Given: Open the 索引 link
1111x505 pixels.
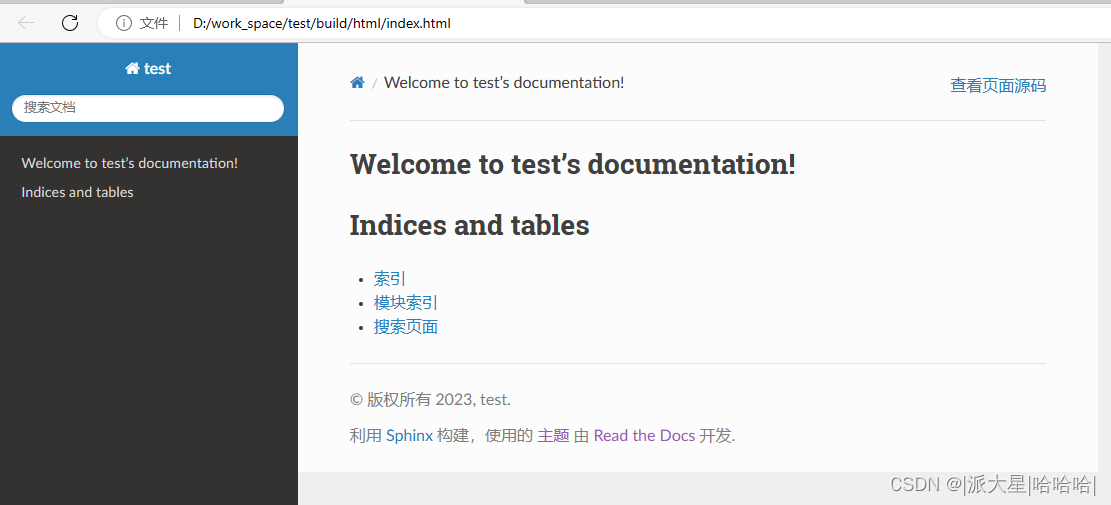Looking at the screenshot, I should point(390,278).
